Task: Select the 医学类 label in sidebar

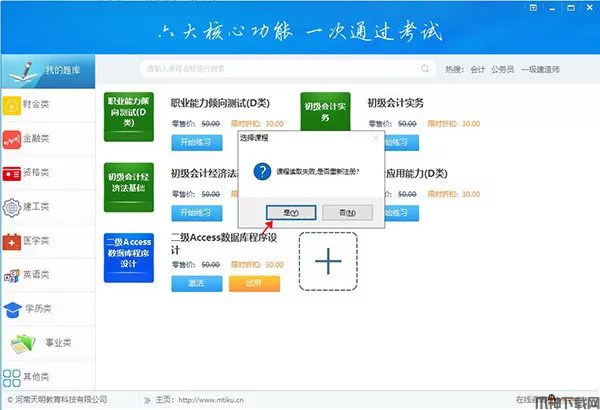Action: pos(36,241)
